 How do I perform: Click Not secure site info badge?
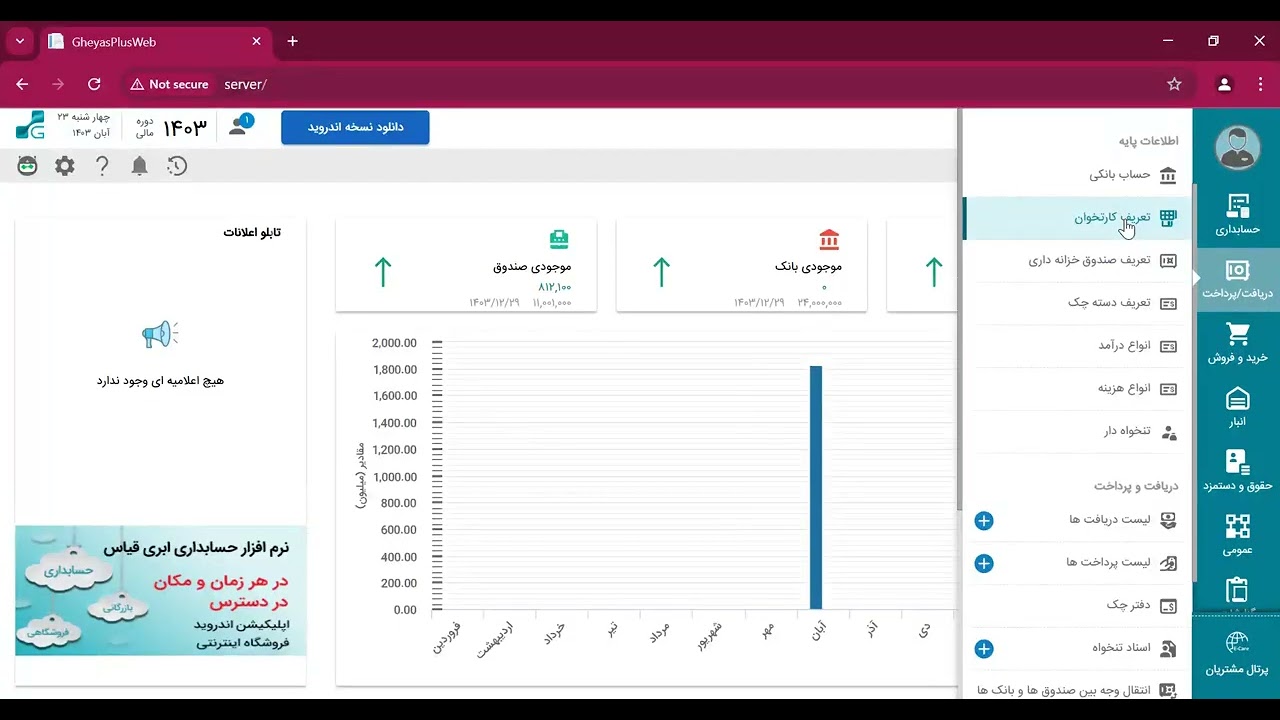click(x=169, y=85)
